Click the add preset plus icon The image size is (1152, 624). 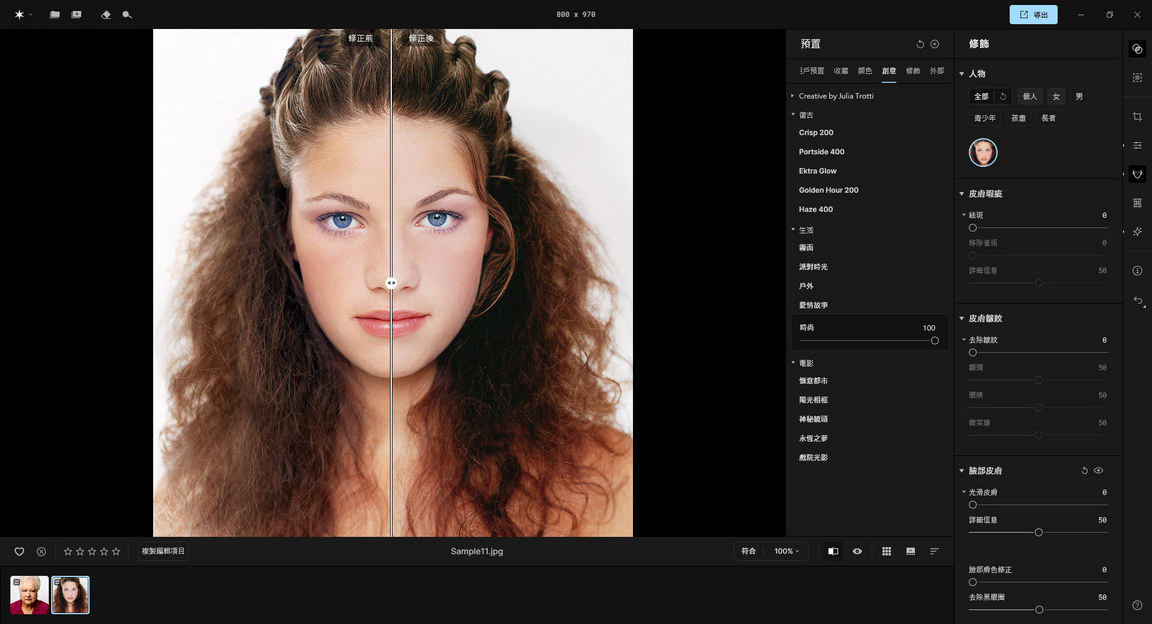click(x=935, y=44)
